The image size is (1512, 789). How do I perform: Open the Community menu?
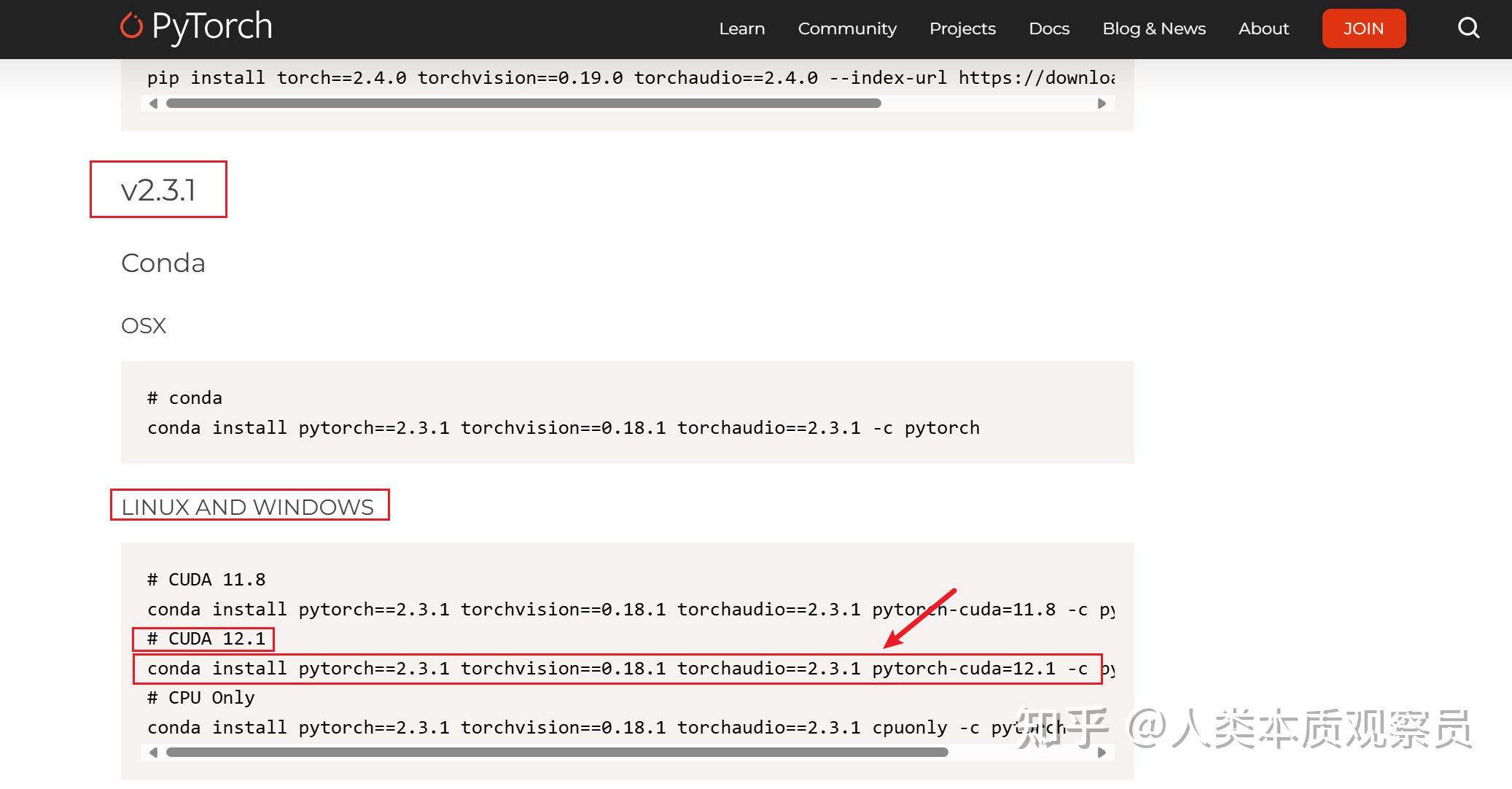click(846, 28)
